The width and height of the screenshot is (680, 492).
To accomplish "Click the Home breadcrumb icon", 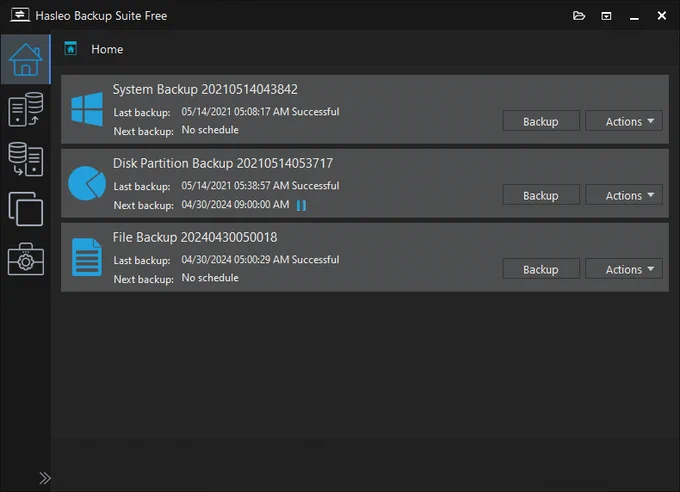I will [71, 48].
